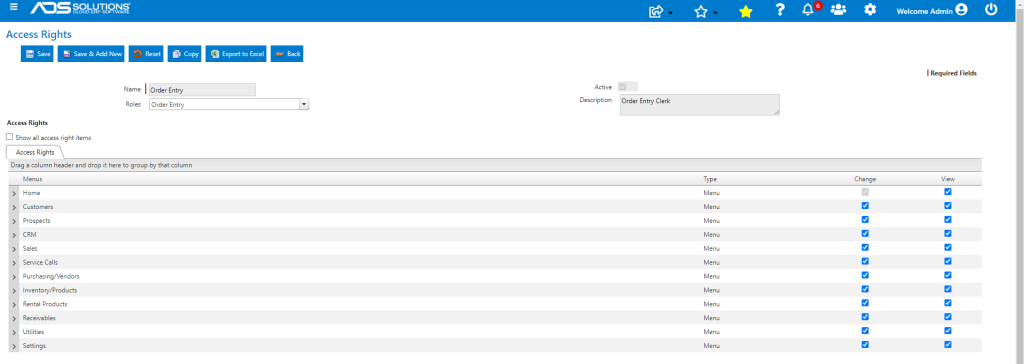The width and height of the screenshot is (1024, 364).
Task: Toggle View checkbox for Customers
Action: 948,205
